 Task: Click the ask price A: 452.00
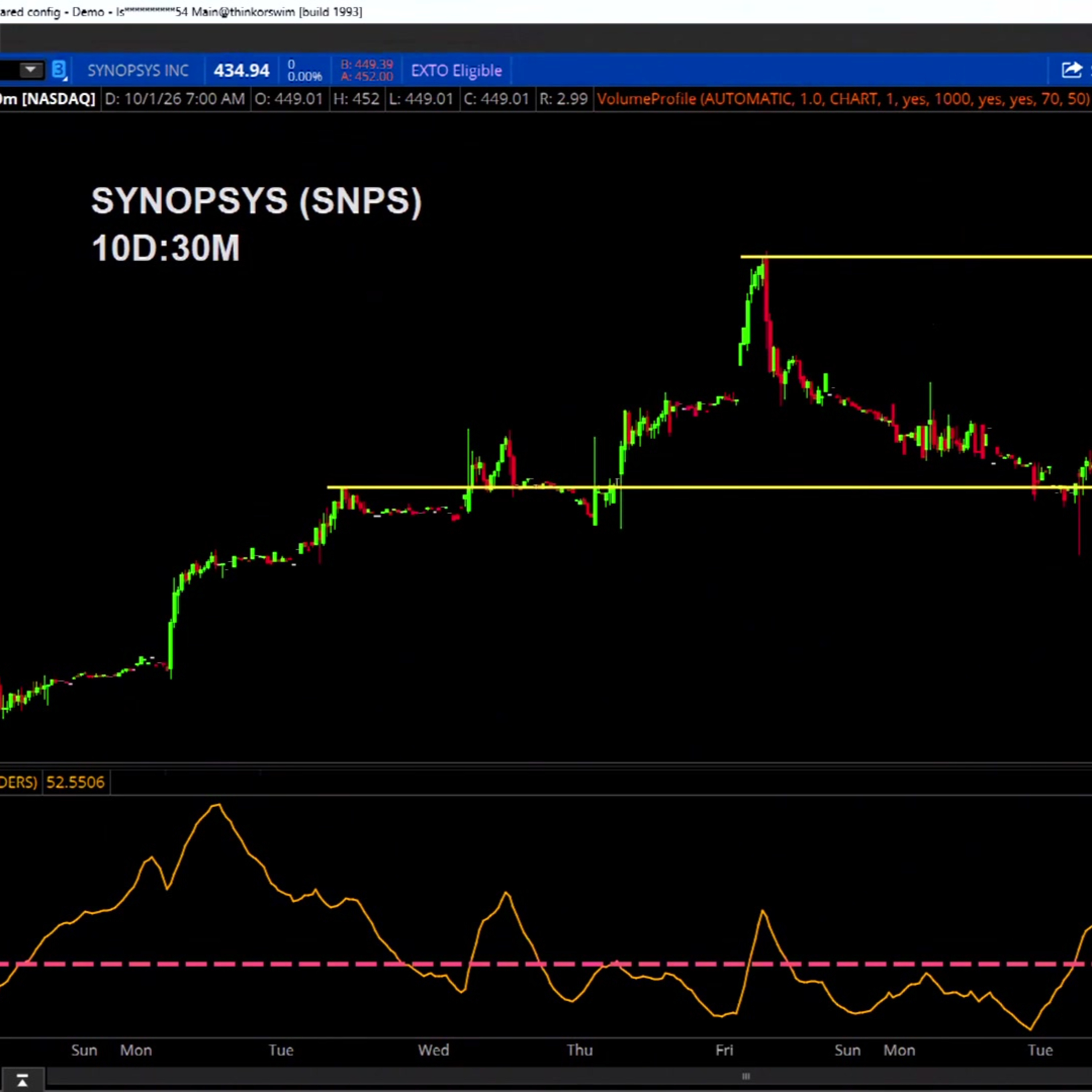pyautogui.click(x=367, y=76)
